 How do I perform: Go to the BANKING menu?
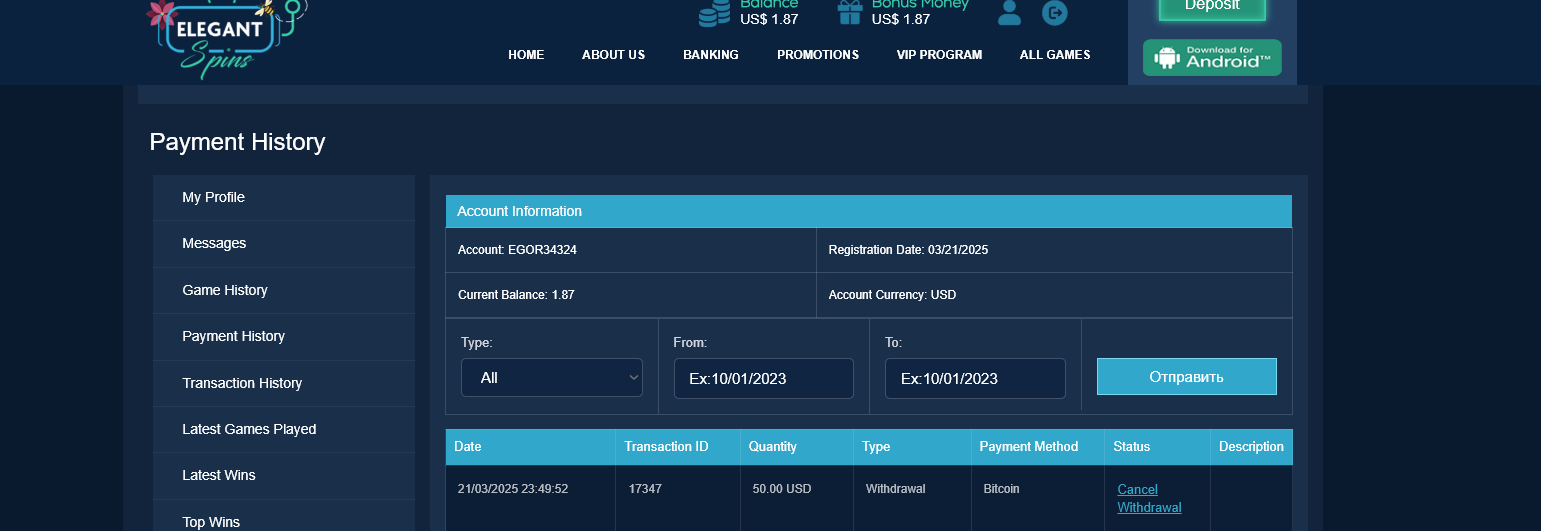pos(711,55)
